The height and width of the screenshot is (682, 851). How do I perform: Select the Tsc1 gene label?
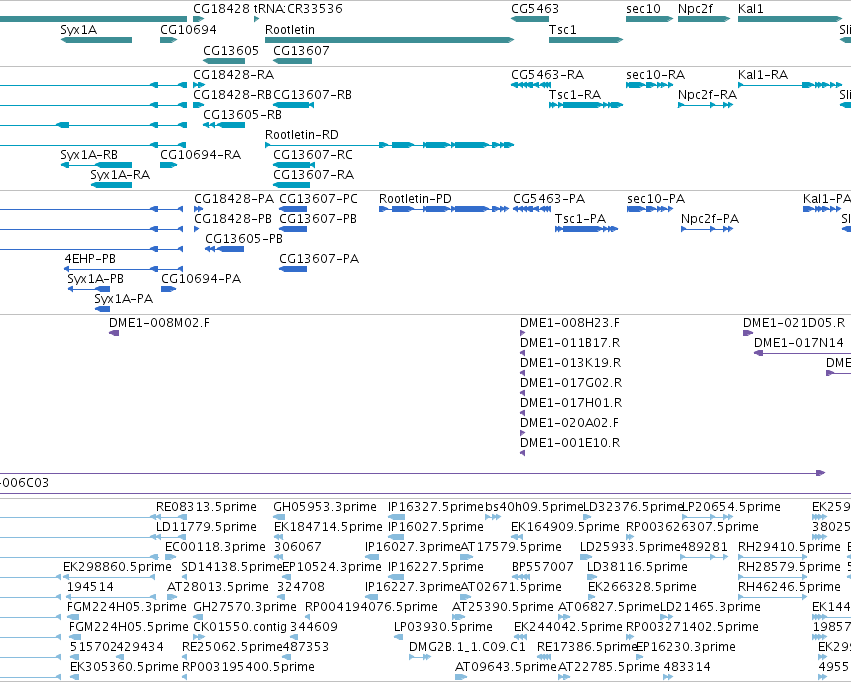point(562,29)
